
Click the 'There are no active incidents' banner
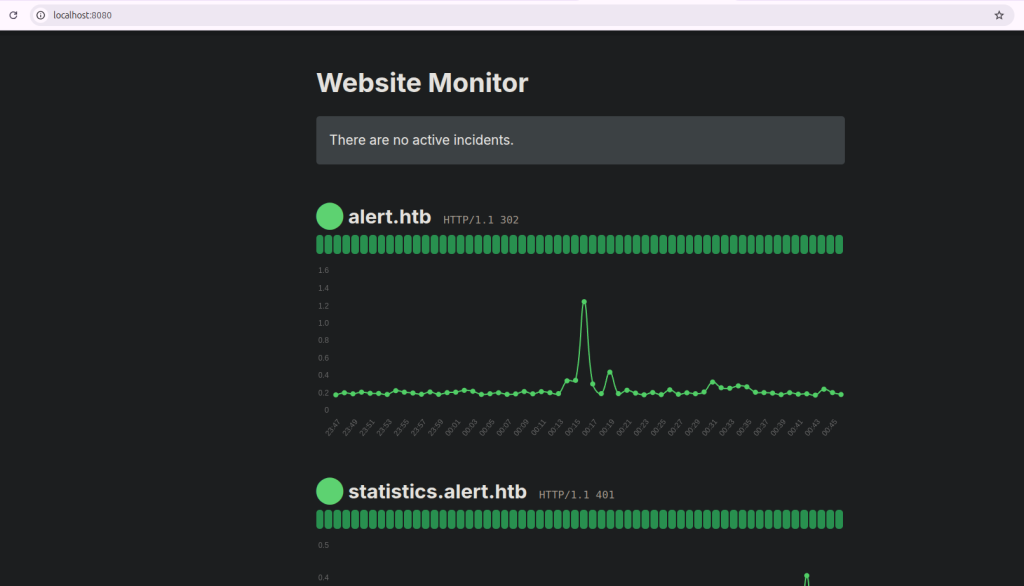(x=580, y=140)
